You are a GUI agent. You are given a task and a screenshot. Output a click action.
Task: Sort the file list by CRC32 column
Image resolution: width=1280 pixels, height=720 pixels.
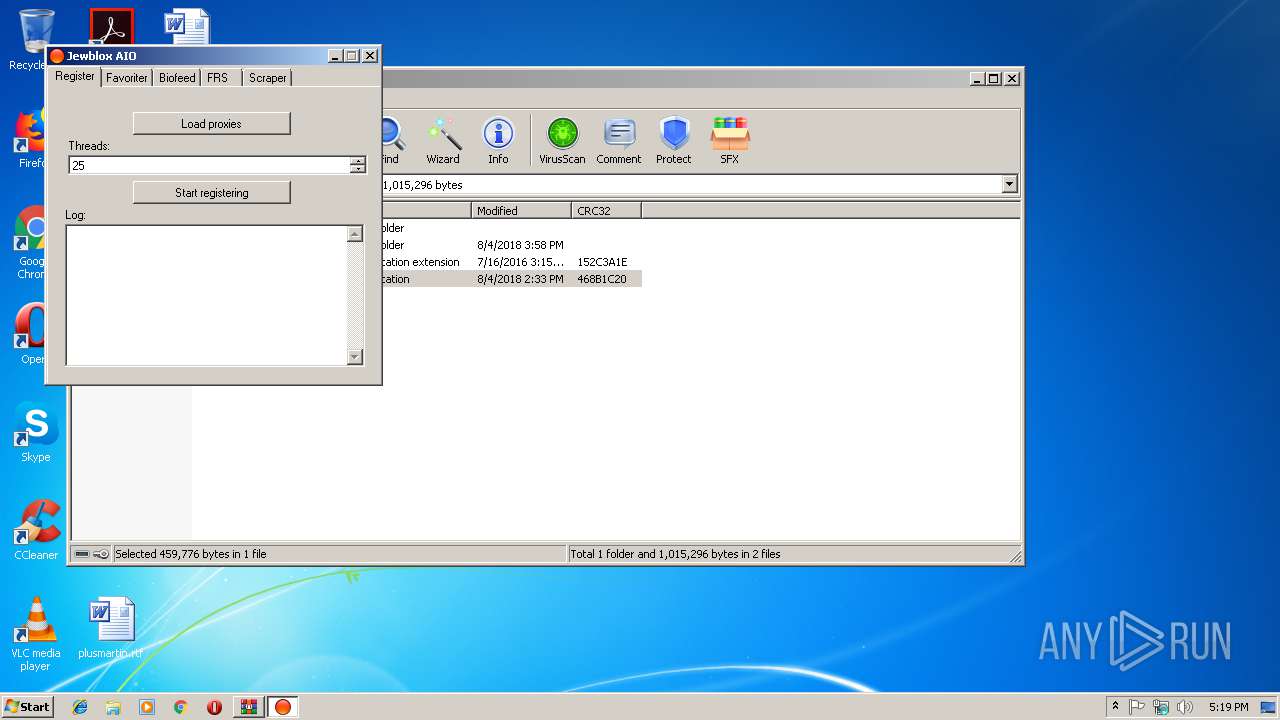(x=606, y=210)
